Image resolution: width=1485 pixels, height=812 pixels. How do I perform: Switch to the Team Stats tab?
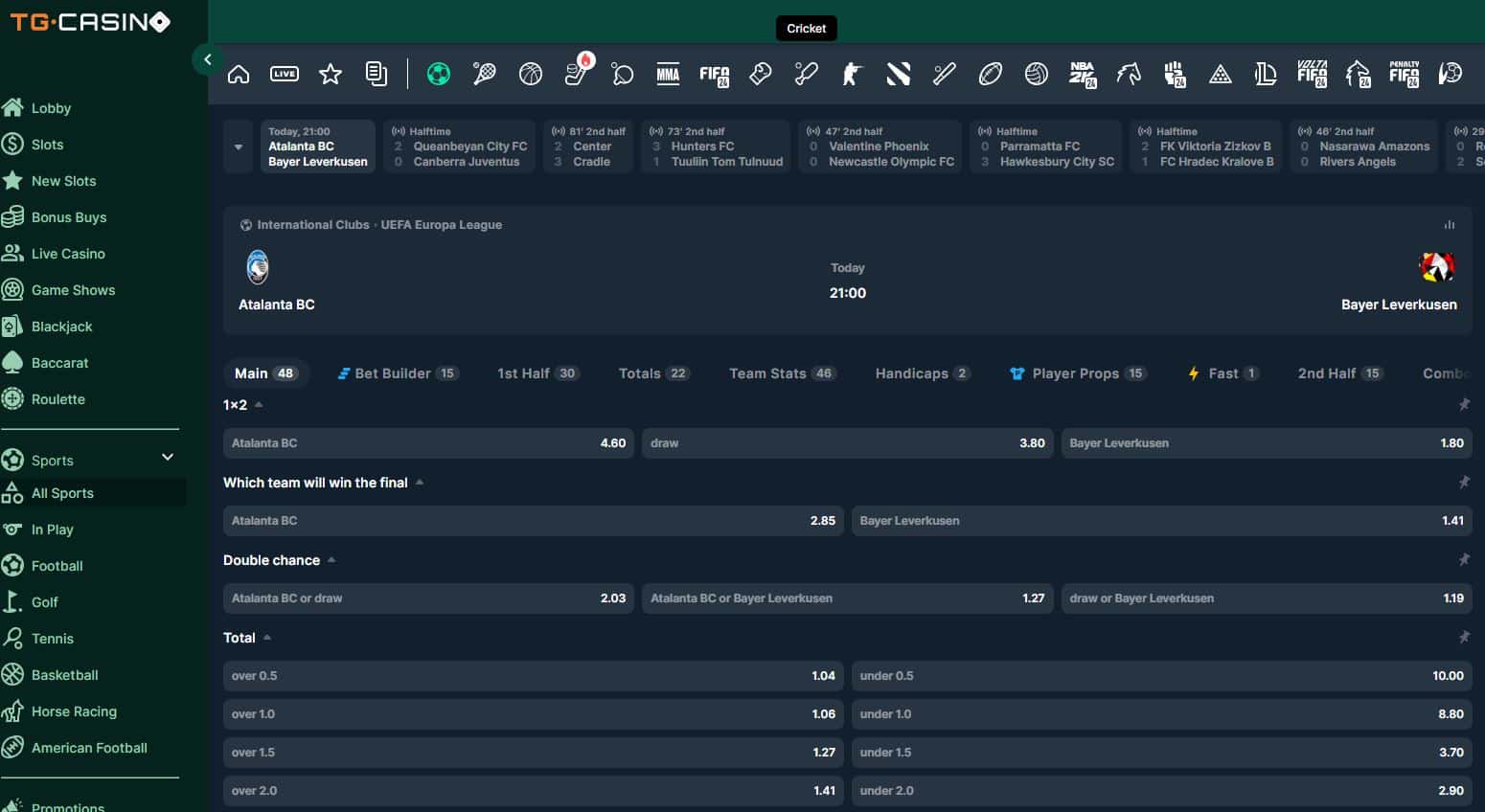click(783, 373)
